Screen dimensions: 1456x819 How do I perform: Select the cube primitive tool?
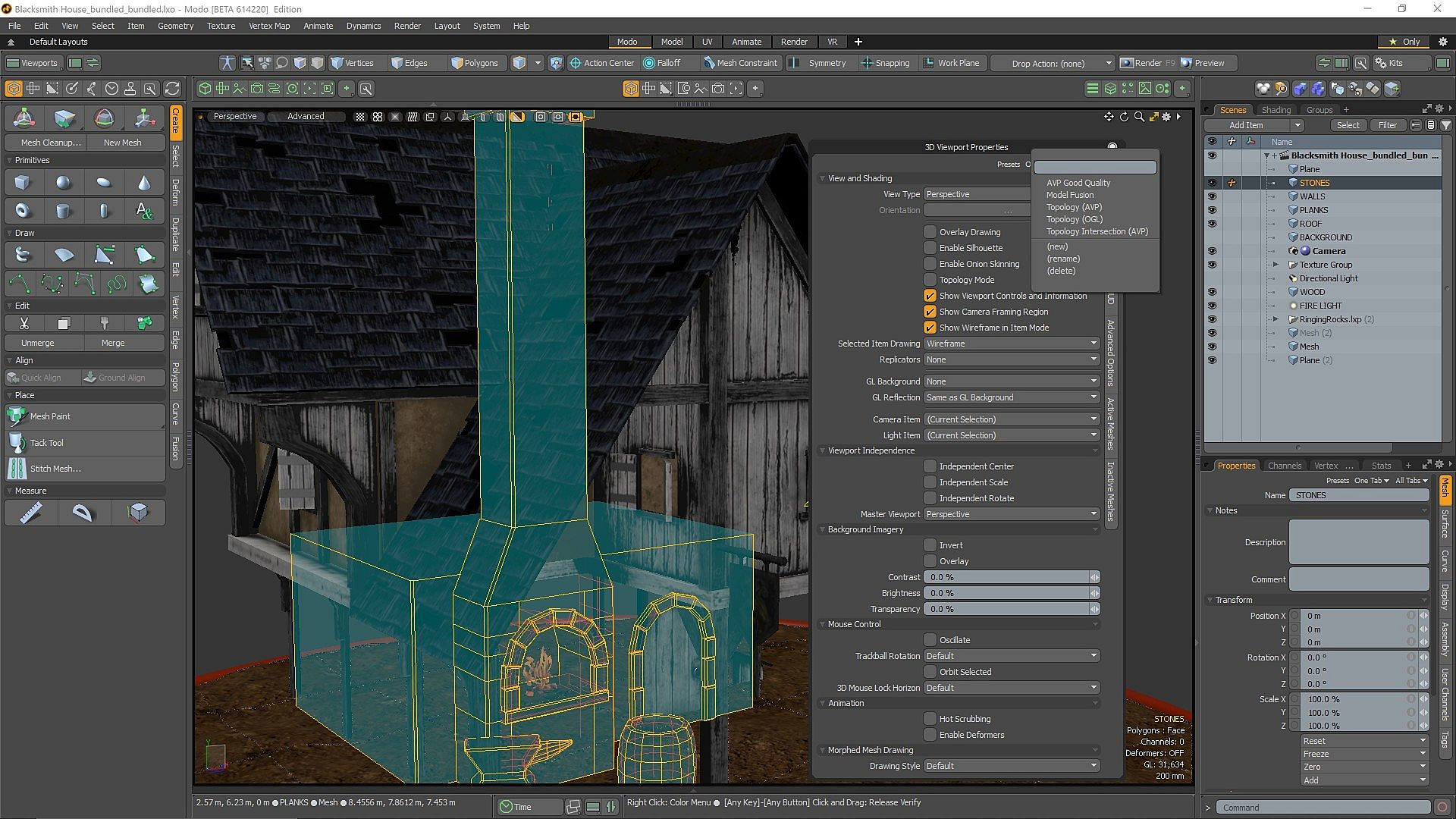[23, 183]
